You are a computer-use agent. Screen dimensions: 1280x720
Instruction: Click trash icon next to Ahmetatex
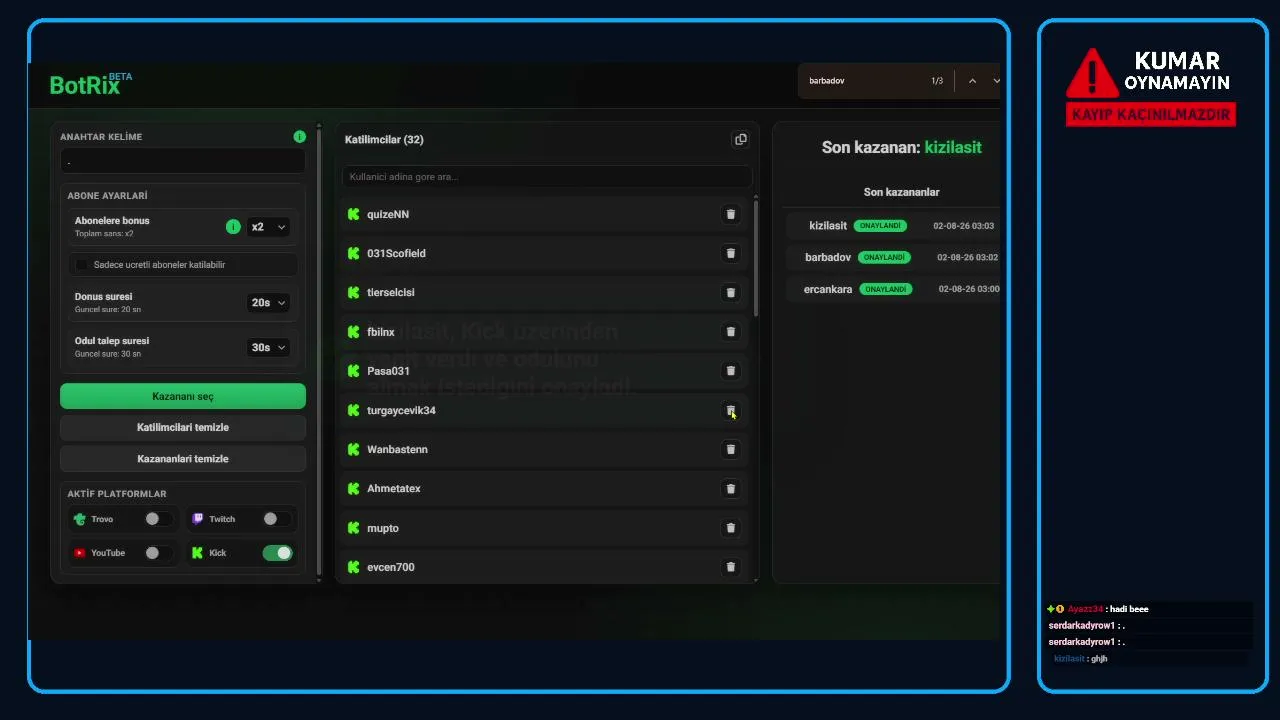(730, 489)
